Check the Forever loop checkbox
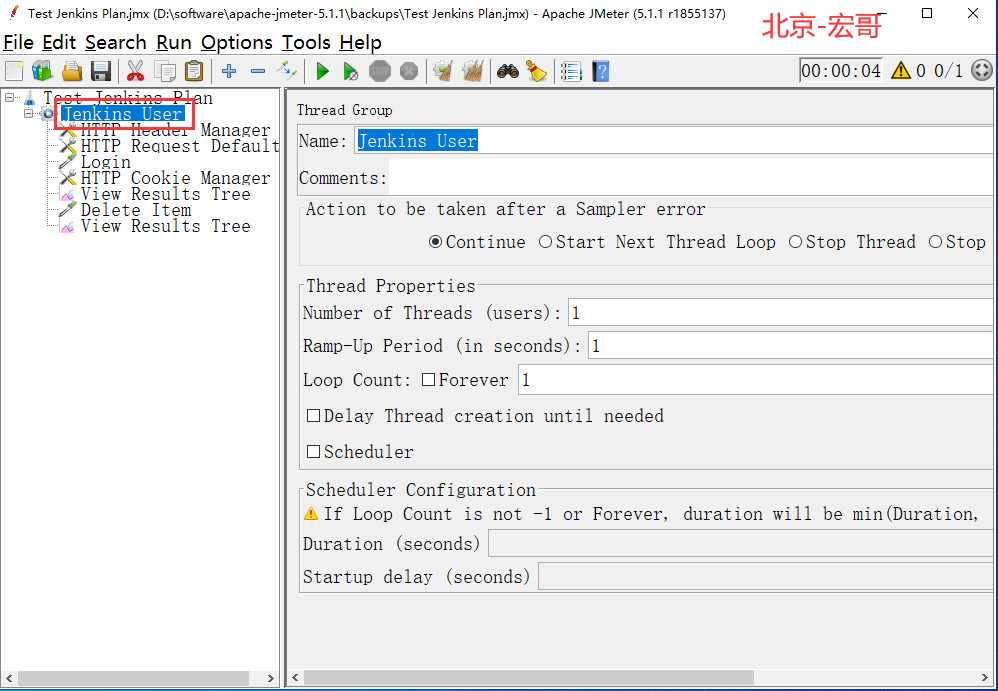This screenshot has width=998, height=691. coord(428,380)
